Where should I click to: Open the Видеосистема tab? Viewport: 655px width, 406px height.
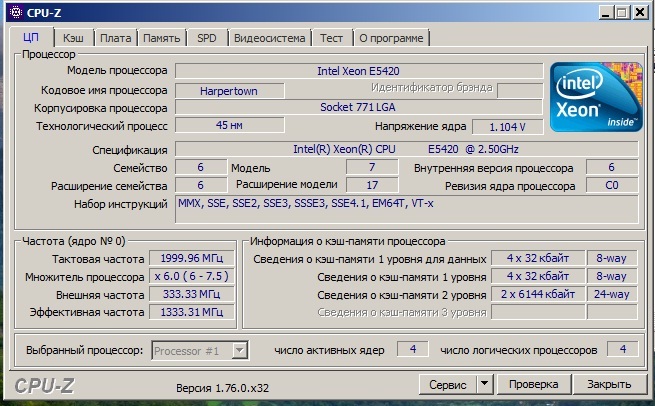pyautogui.click(x=269, y=38)
